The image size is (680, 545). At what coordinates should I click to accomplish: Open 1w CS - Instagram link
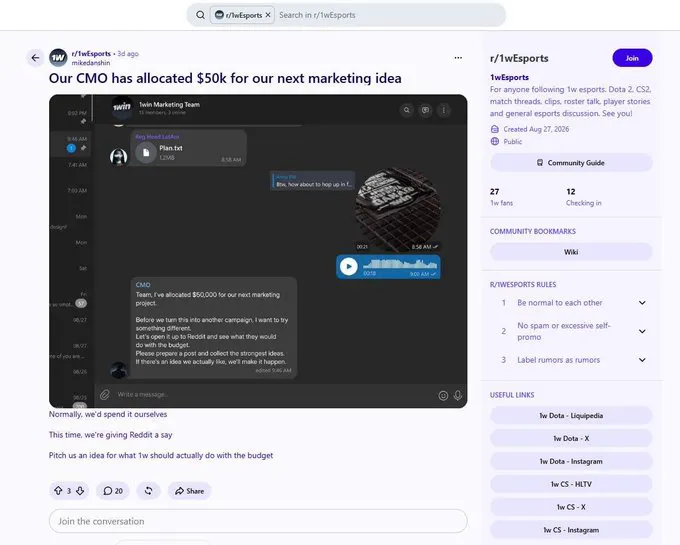(x=571, y=530)
